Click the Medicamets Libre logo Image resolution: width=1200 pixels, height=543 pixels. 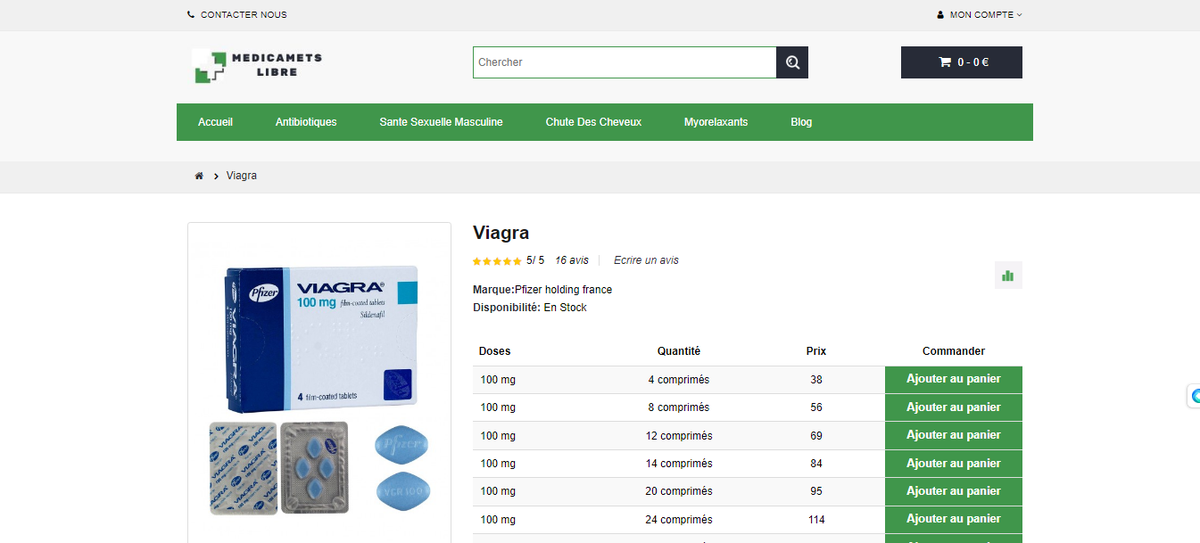point(258,65)
